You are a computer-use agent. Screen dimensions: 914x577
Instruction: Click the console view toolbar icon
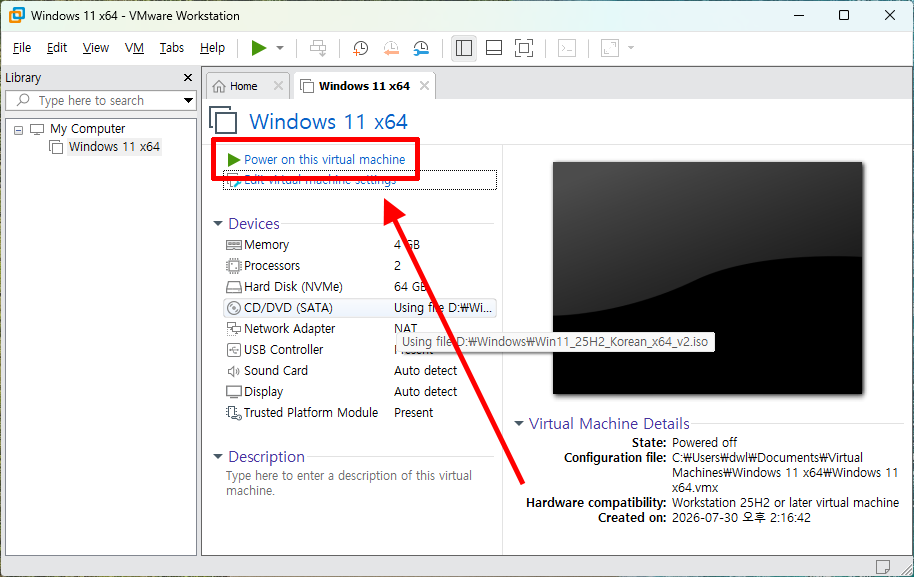[x=567, y=48]
